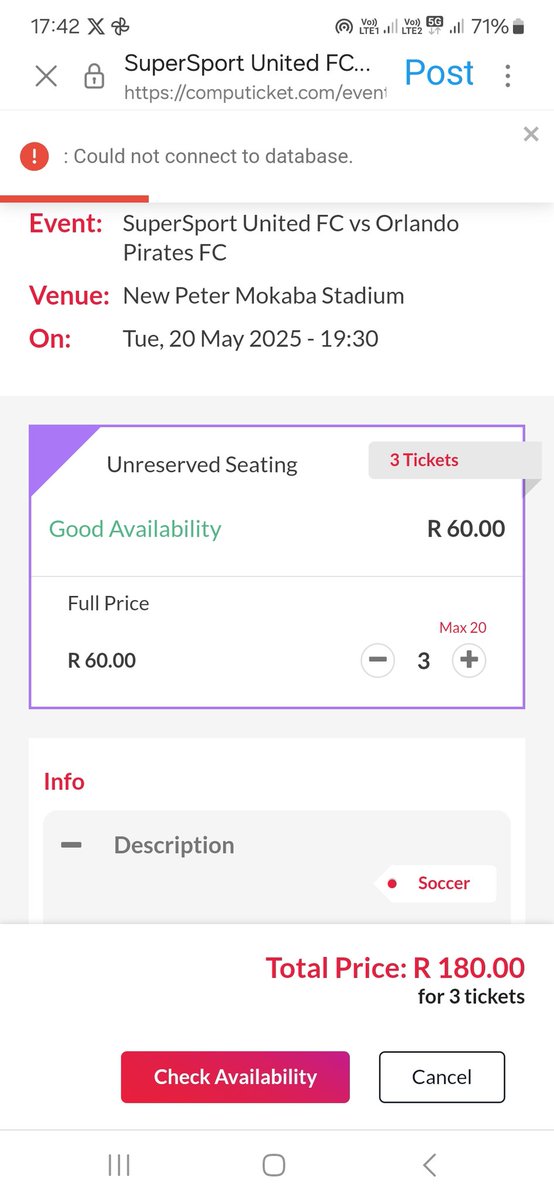Decrease ticket quantity with minus button
The image size is (554, 1200).
coord(377,660)
